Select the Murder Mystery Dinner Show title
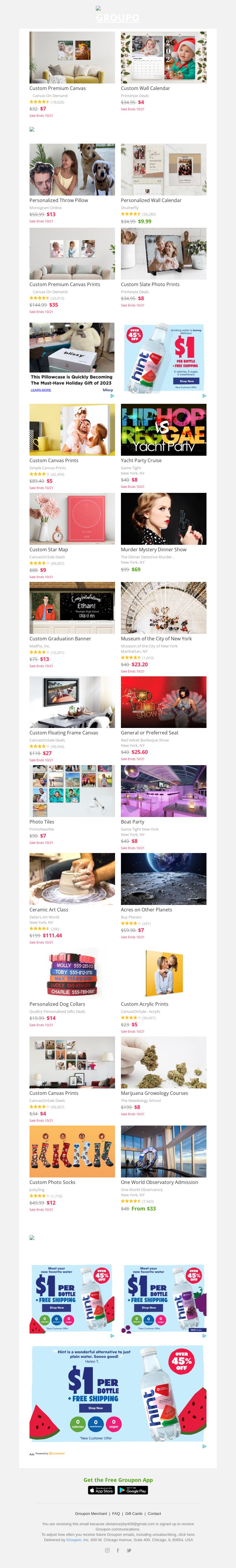The width and height of the screenshot is (236, 1568). [x=154, y=550]
